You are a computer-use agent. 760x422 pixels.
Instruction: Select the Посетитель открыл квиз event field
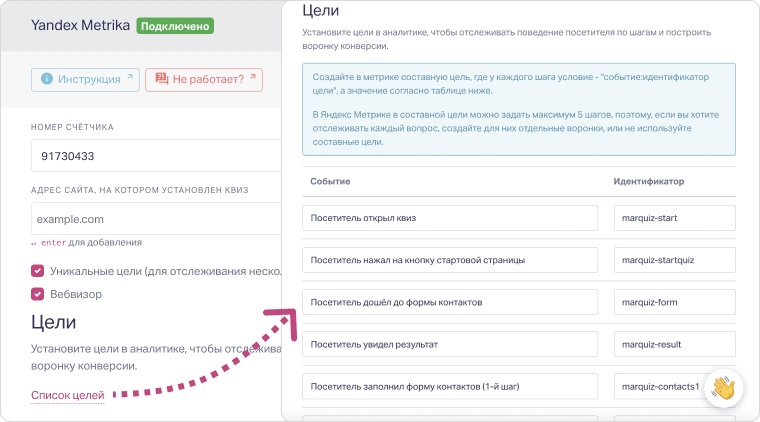pos(449,218)
